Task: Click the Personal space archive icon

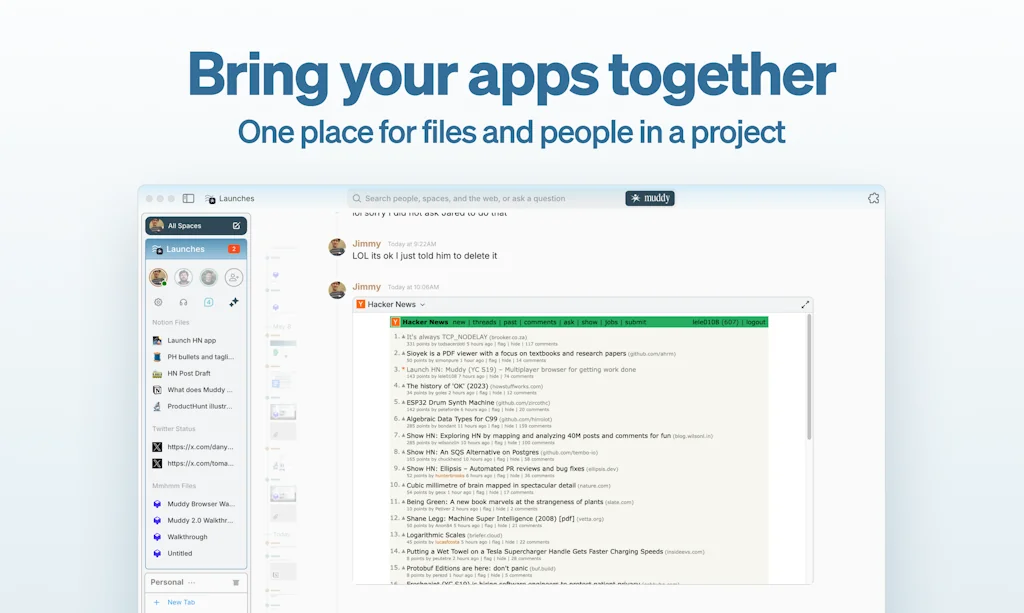Action: point(236,582)
